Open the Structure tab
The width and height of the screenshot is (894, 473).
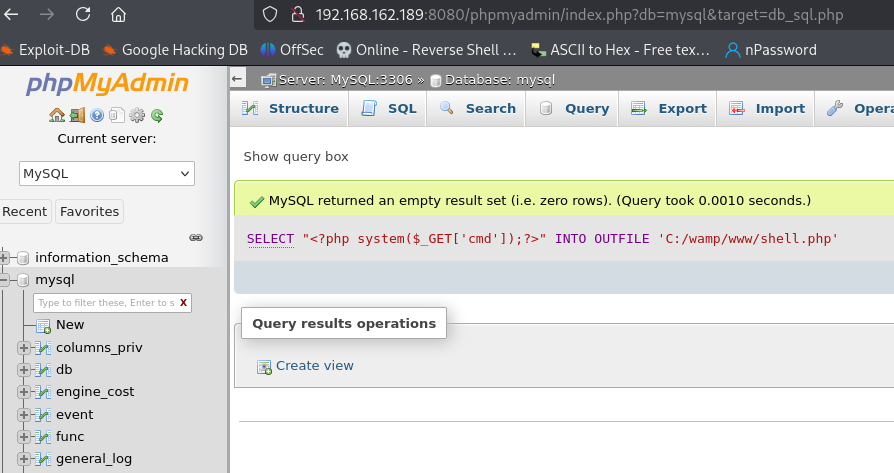tap(290, 108)
